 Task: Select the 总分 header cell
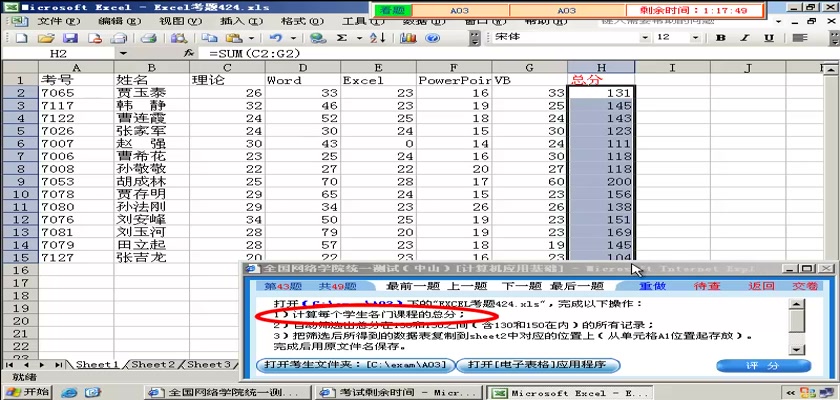pyautogui.click(x=601, y=80)
